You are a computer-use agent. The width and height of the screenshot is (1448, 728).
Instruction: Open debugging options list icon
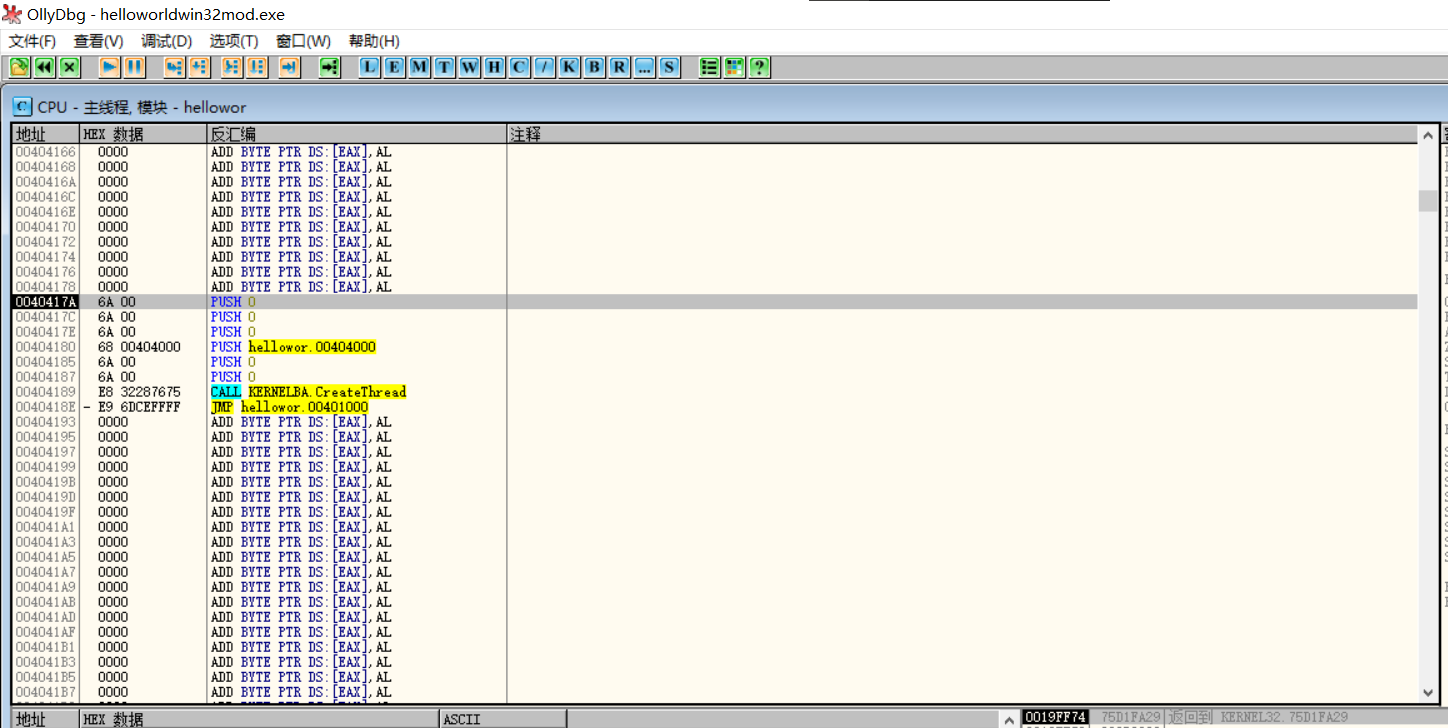pos(710,67)
